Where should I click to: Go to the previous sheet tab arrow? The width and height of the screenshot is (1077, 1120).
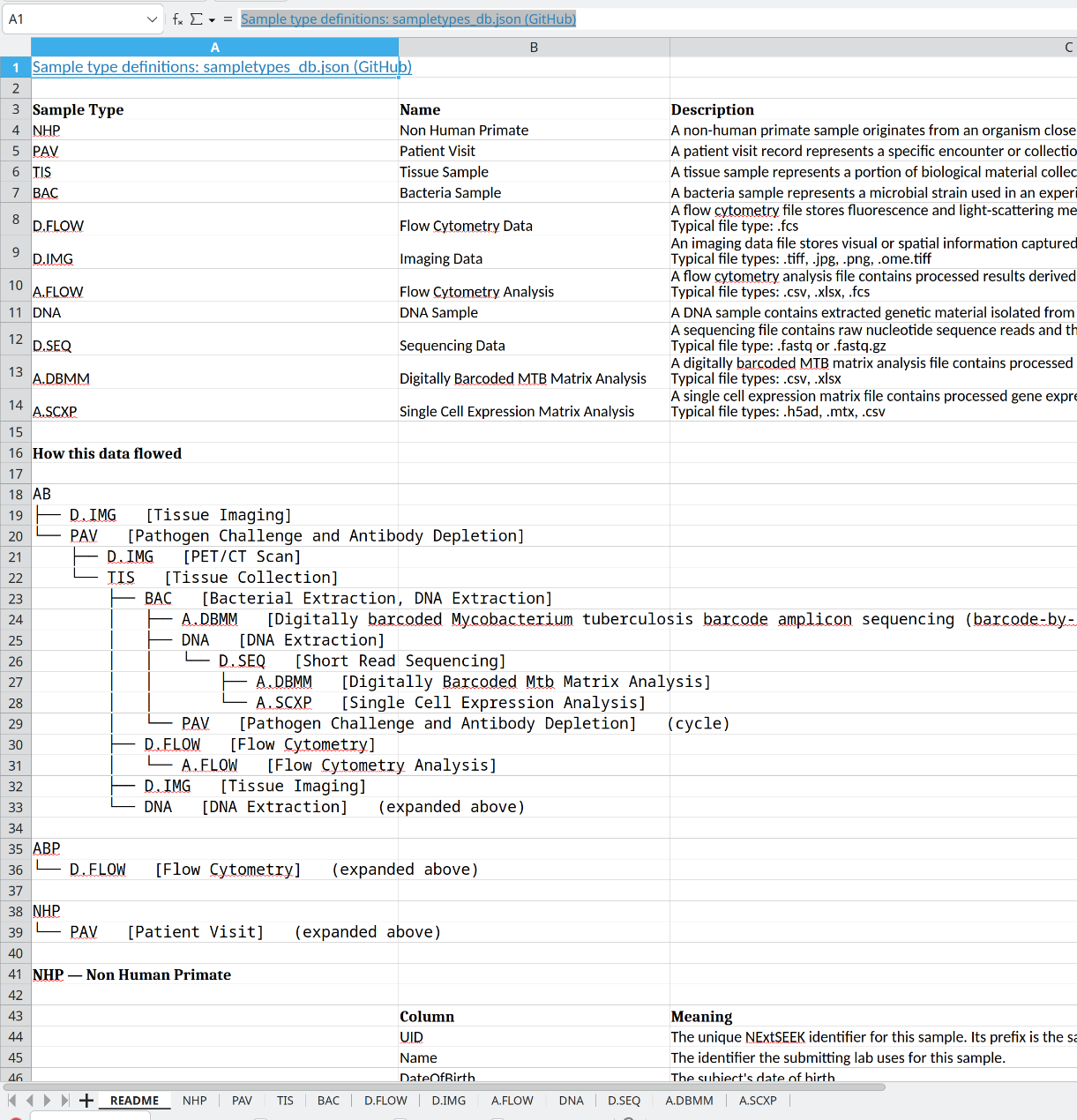point(29,1100)
